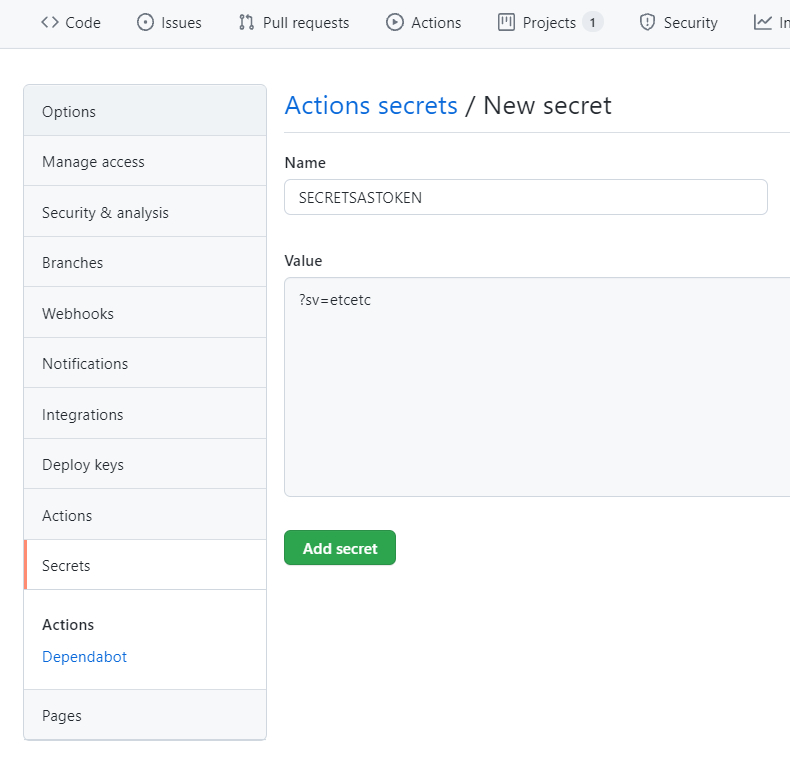790x773 pixels.
Task: Open Deploy keys settings
Action: point(145,464)
